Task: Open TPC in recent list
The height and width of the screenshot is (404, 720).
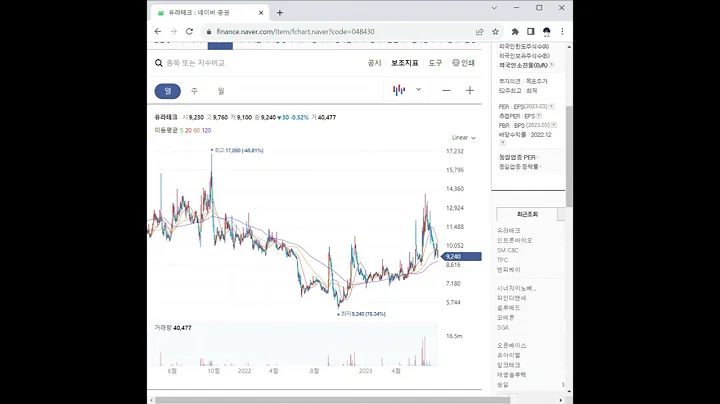Action: coord(502,260)
